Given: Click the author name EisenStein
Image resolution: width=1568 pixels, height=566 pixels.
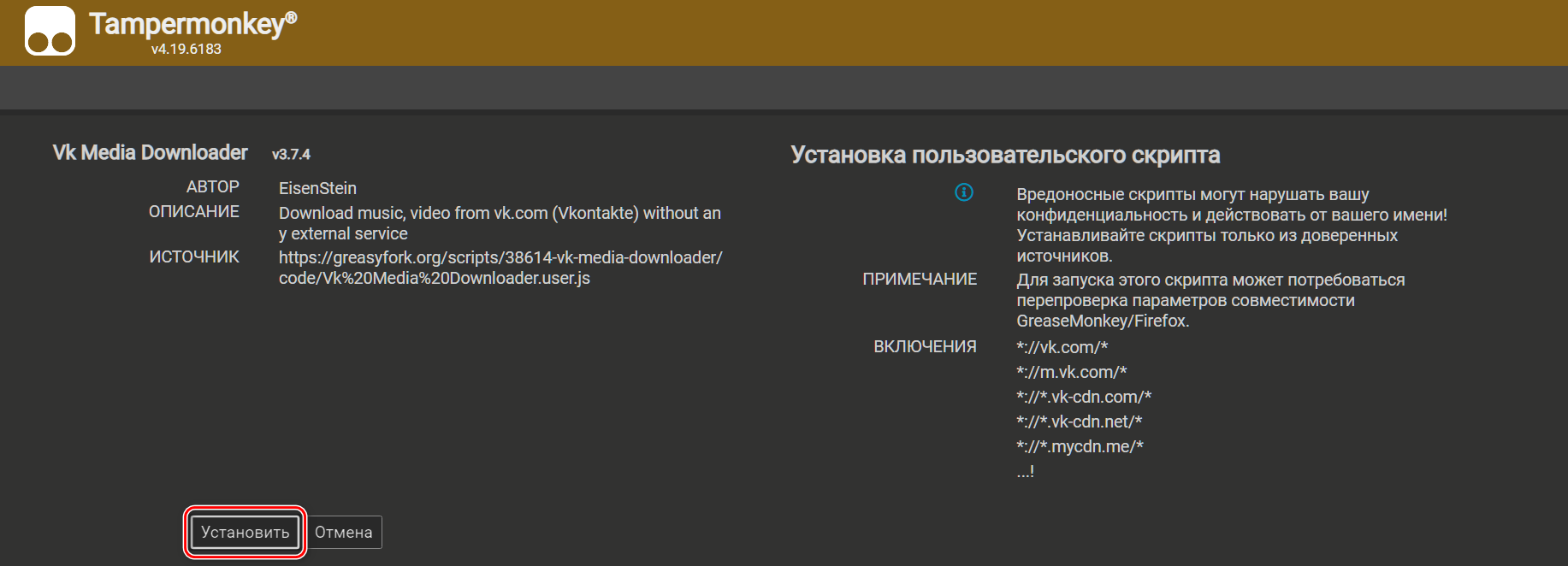Looking at the screenshot, I should 317,188.
